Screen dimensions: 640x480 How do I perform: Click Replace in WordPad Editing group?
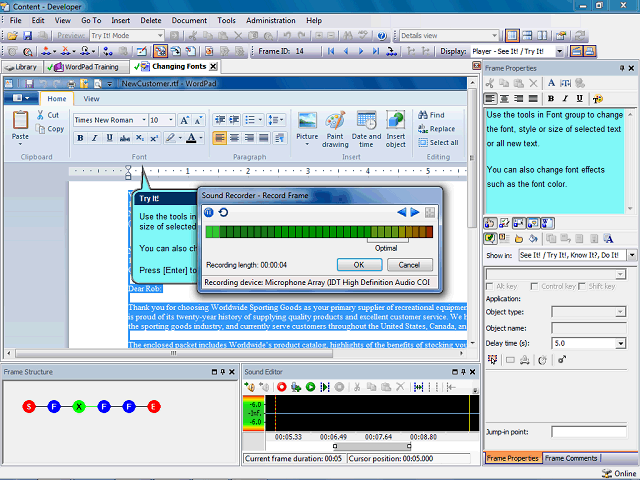tap(436, 129)
